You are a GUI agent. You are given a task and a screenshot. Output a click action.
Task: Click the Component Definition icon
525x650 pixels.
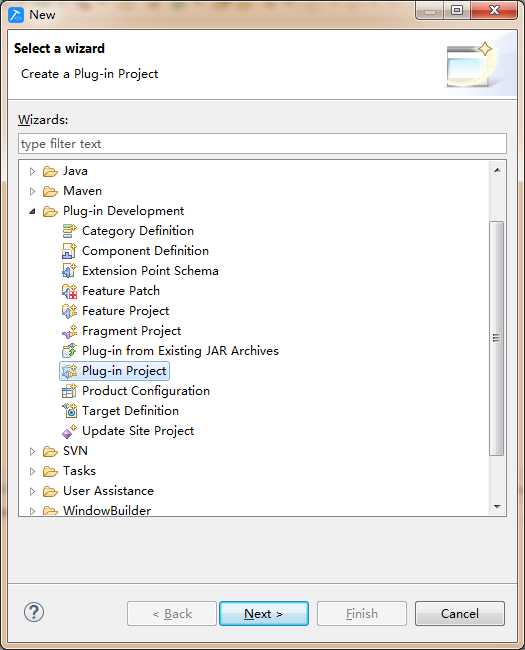(x=69, y=251)
